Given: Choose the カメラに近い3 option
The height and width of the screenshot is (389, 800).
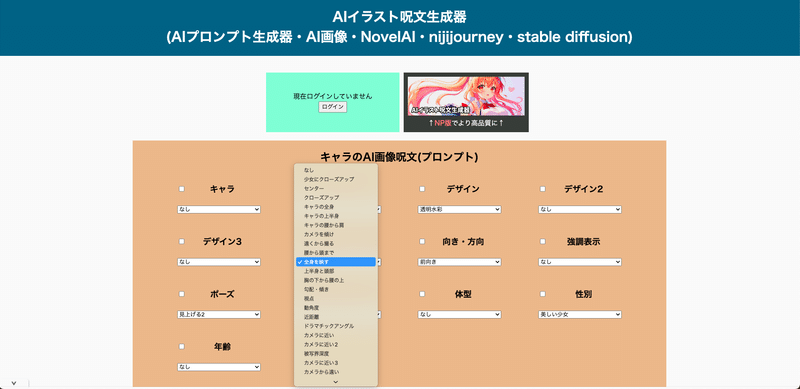Looking at the screenshot, I should (336, 363).
